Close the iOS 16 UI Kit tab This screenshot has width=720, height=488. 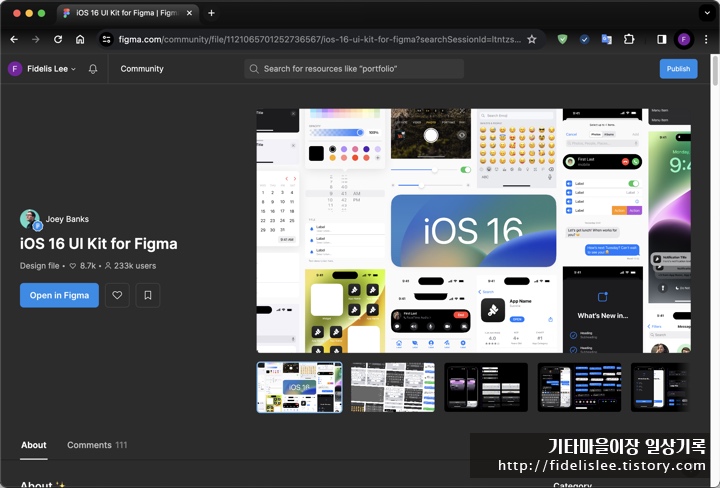(189, 13)
